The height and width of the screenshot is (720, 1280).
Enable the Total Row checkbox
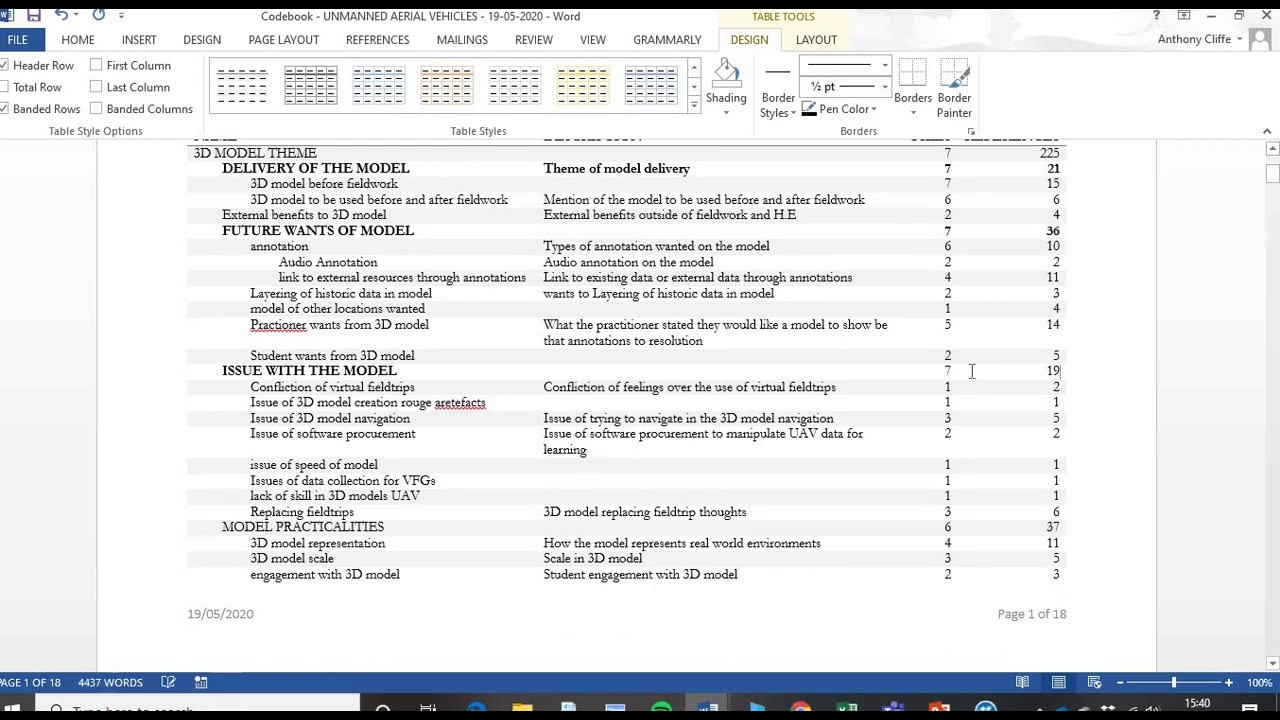(x=5, y=87)
